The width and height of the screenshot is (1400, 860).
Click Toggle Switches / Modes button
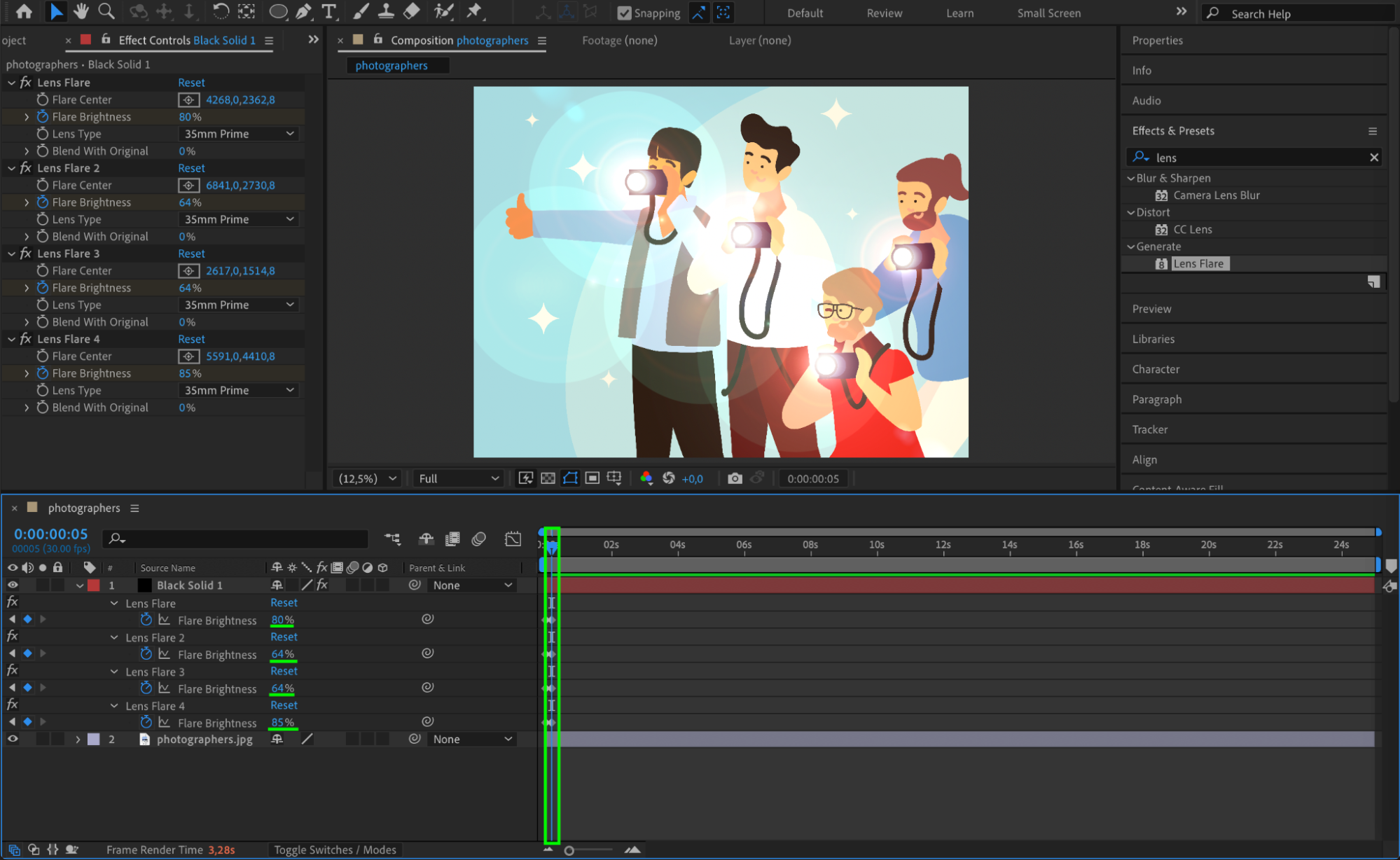(x=335, y=849)
